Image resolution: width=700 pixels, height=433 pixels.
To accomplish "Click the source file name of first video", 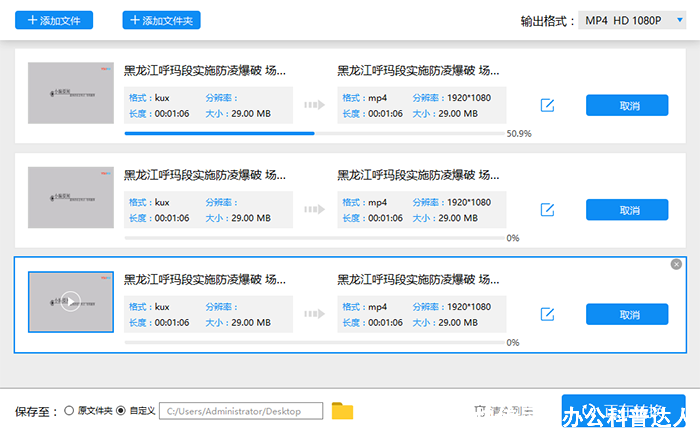I will 205,71.
